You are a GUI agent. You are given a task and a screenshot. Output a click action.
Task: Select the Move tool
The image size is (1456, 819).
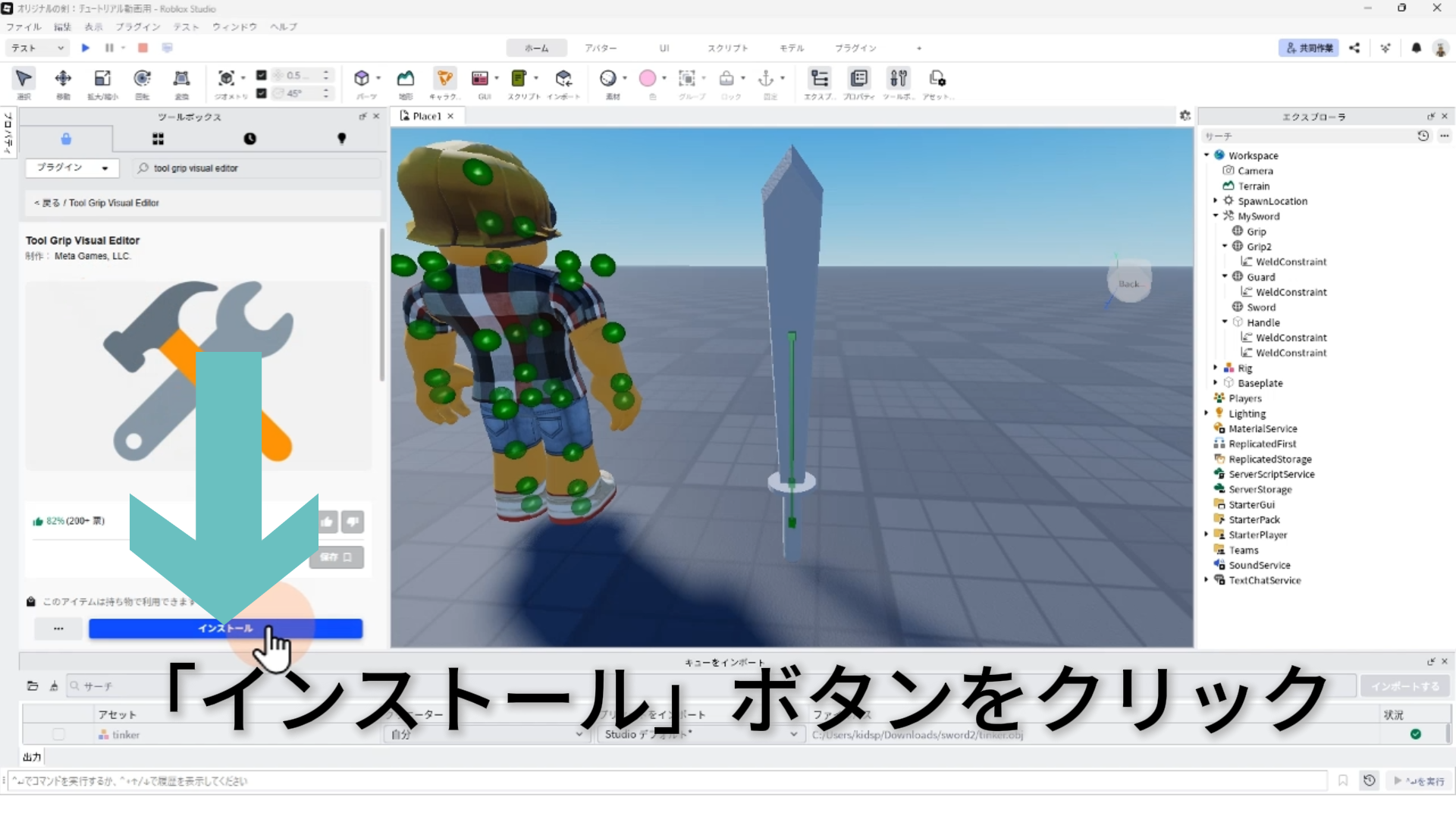point(63,79)
